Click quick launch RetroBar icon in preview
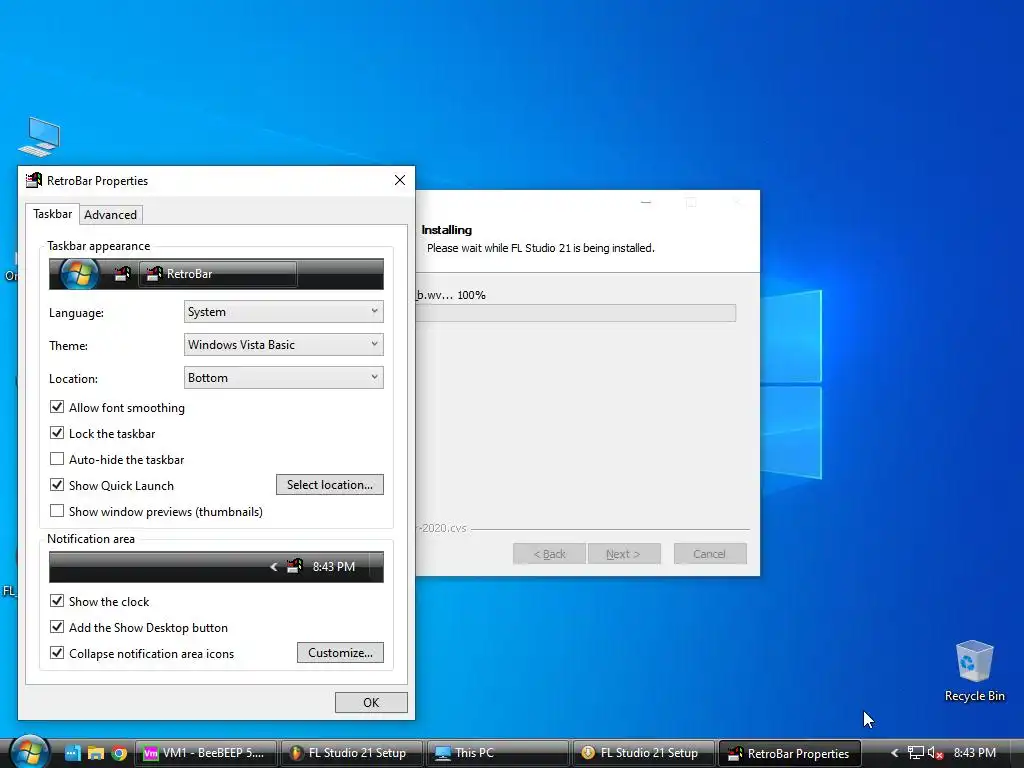The height and width of the screenshot is (768, 1024). click(121, 274)
